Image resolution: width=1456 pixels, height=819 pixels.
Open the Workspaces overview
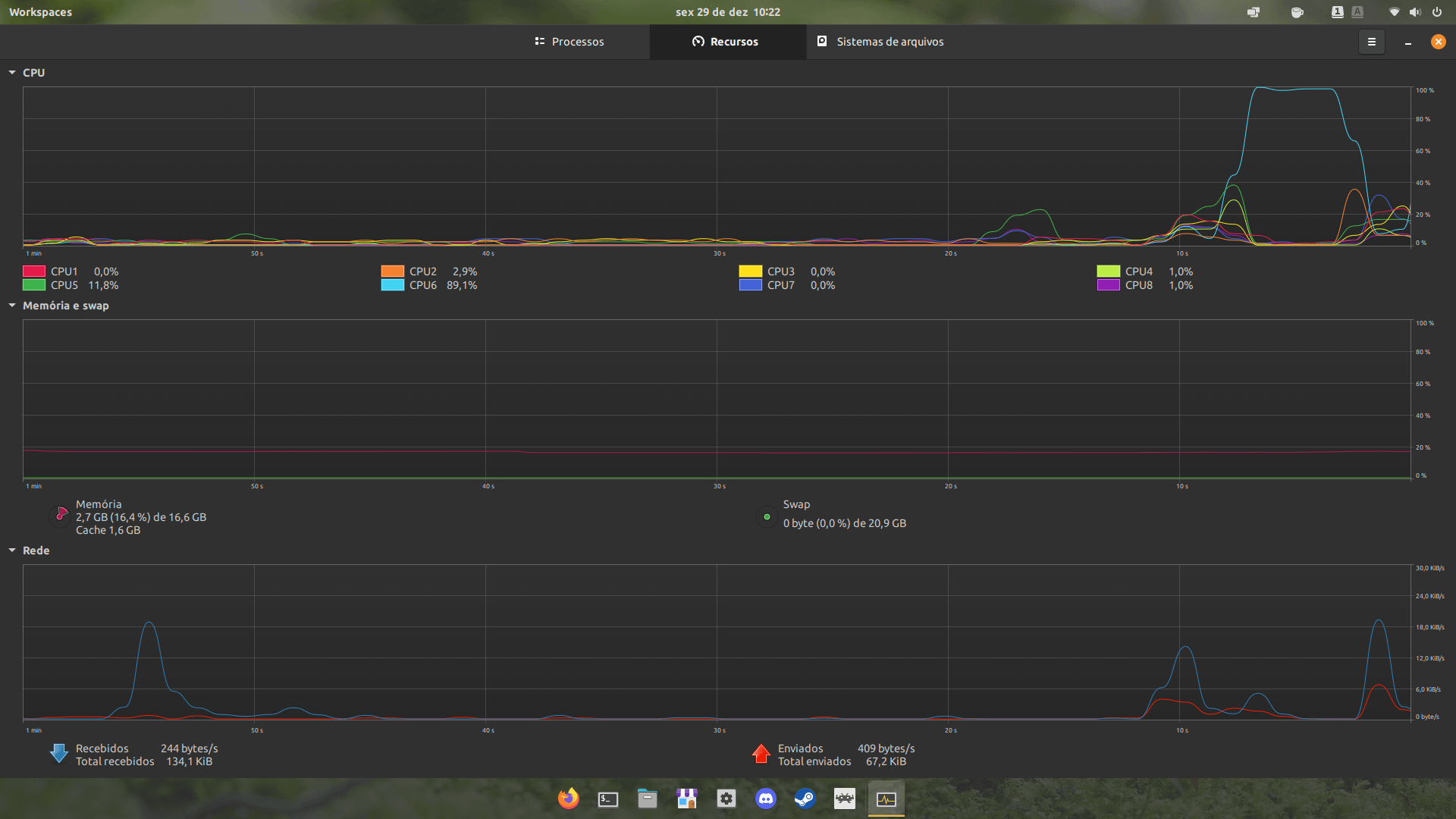pyautogui.click(x=40, y=12)
